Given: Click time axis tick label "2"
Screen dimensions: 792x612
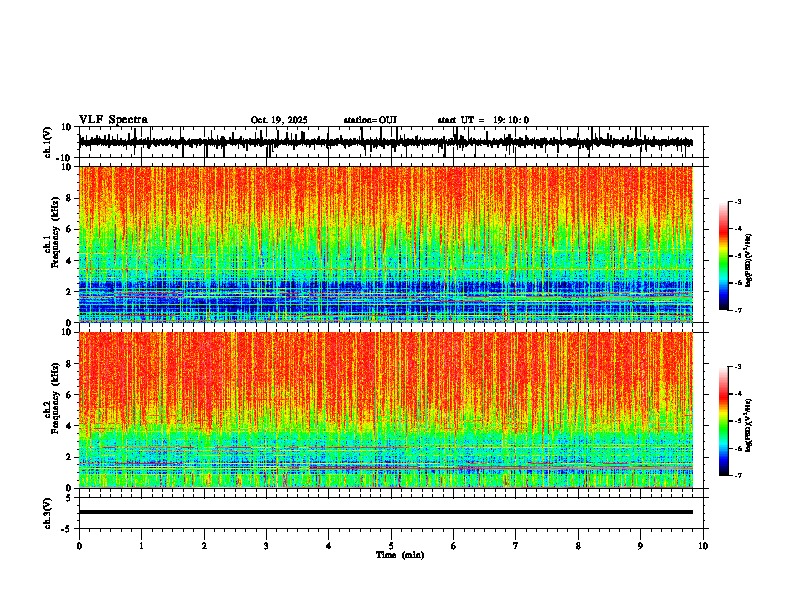Looking at the screenshot, I should click(x=204, y=546).
